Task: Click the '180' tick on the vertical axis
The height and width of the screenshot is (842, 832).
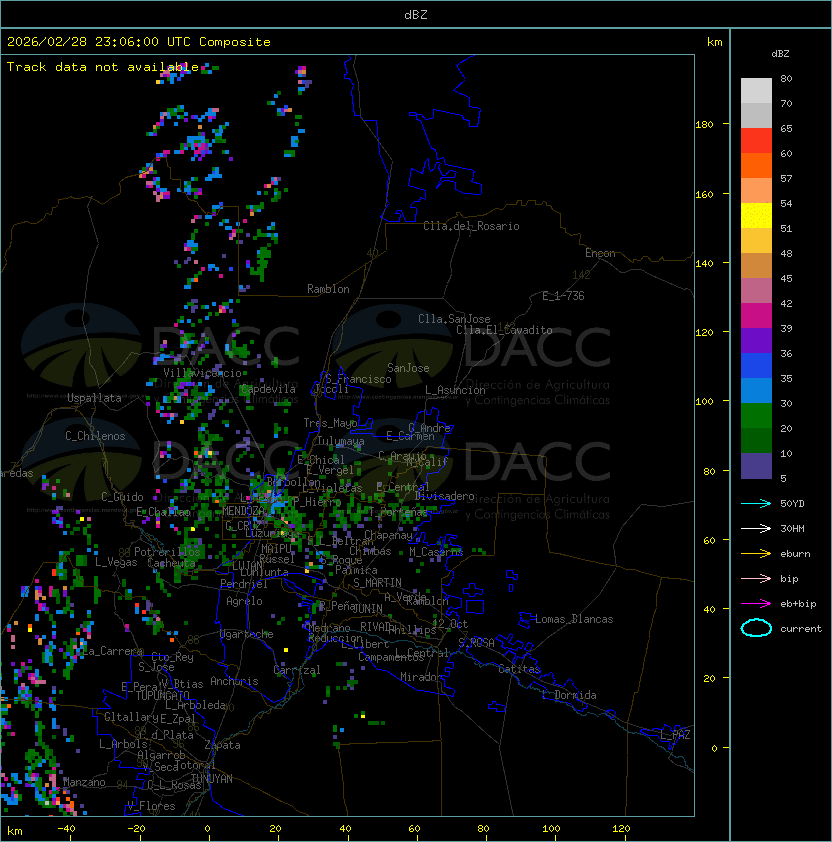Action: pos(704,124)
